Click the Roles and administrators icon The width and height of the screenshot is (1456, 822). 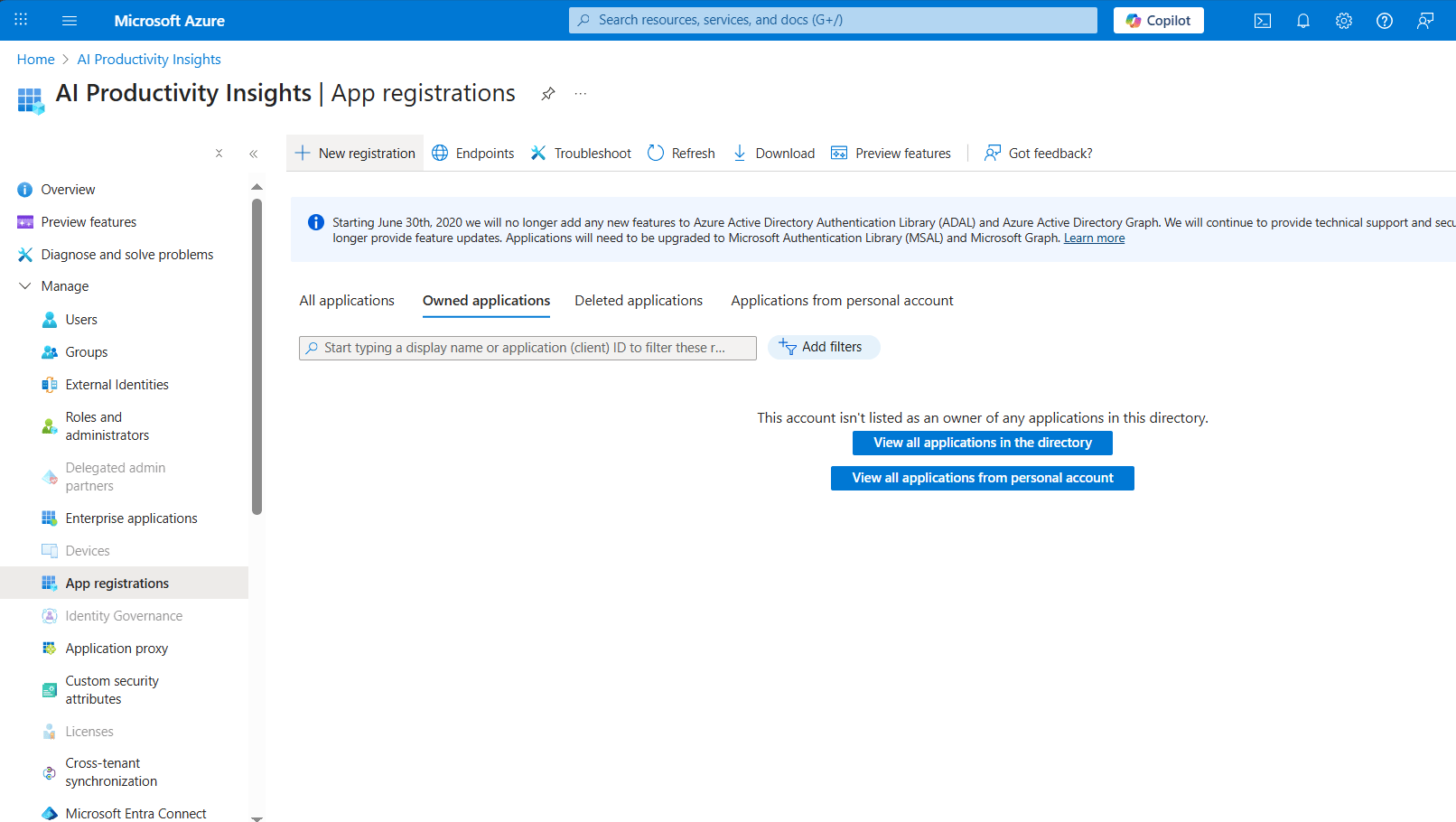pos(50,426)
